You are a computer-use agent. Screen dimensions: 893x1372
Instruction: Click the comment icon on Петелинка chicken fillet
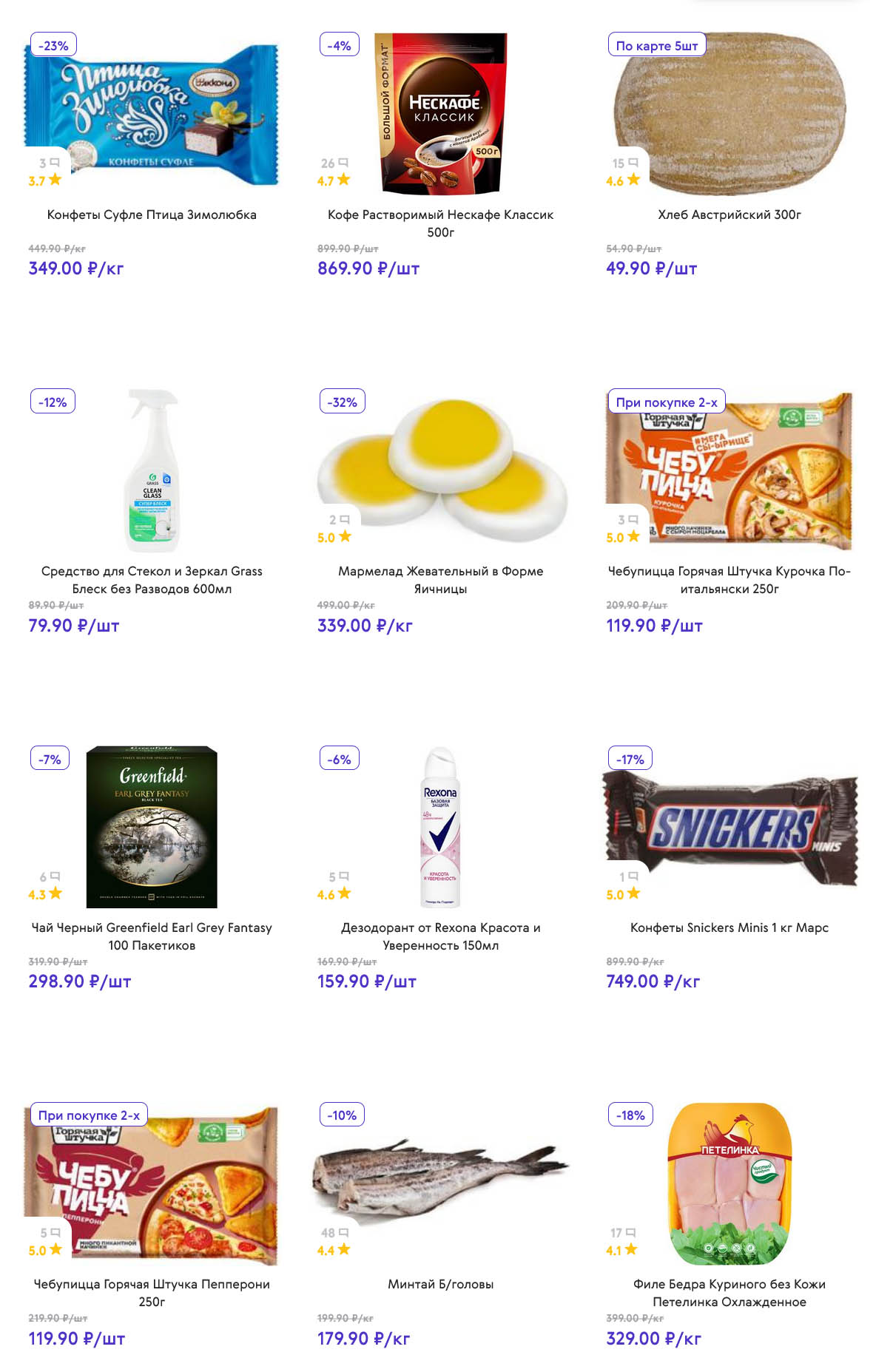tap(631, 1232)
